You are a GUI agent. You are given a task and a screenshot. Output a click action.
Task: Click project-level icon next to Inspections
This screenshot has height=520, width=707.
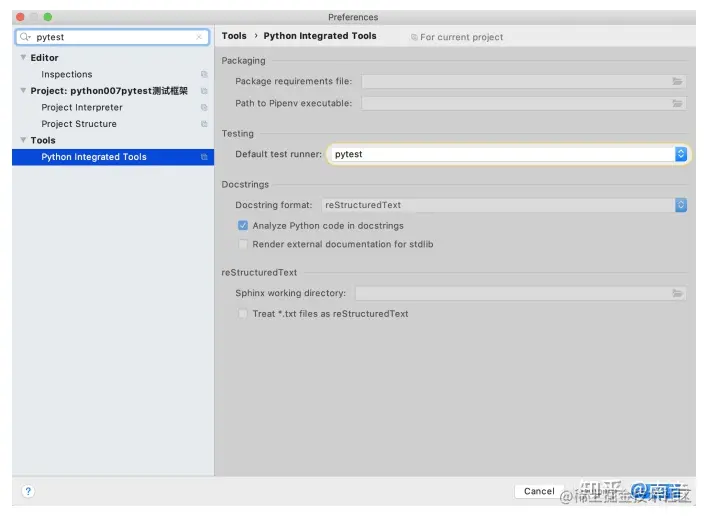click(204, 74)
